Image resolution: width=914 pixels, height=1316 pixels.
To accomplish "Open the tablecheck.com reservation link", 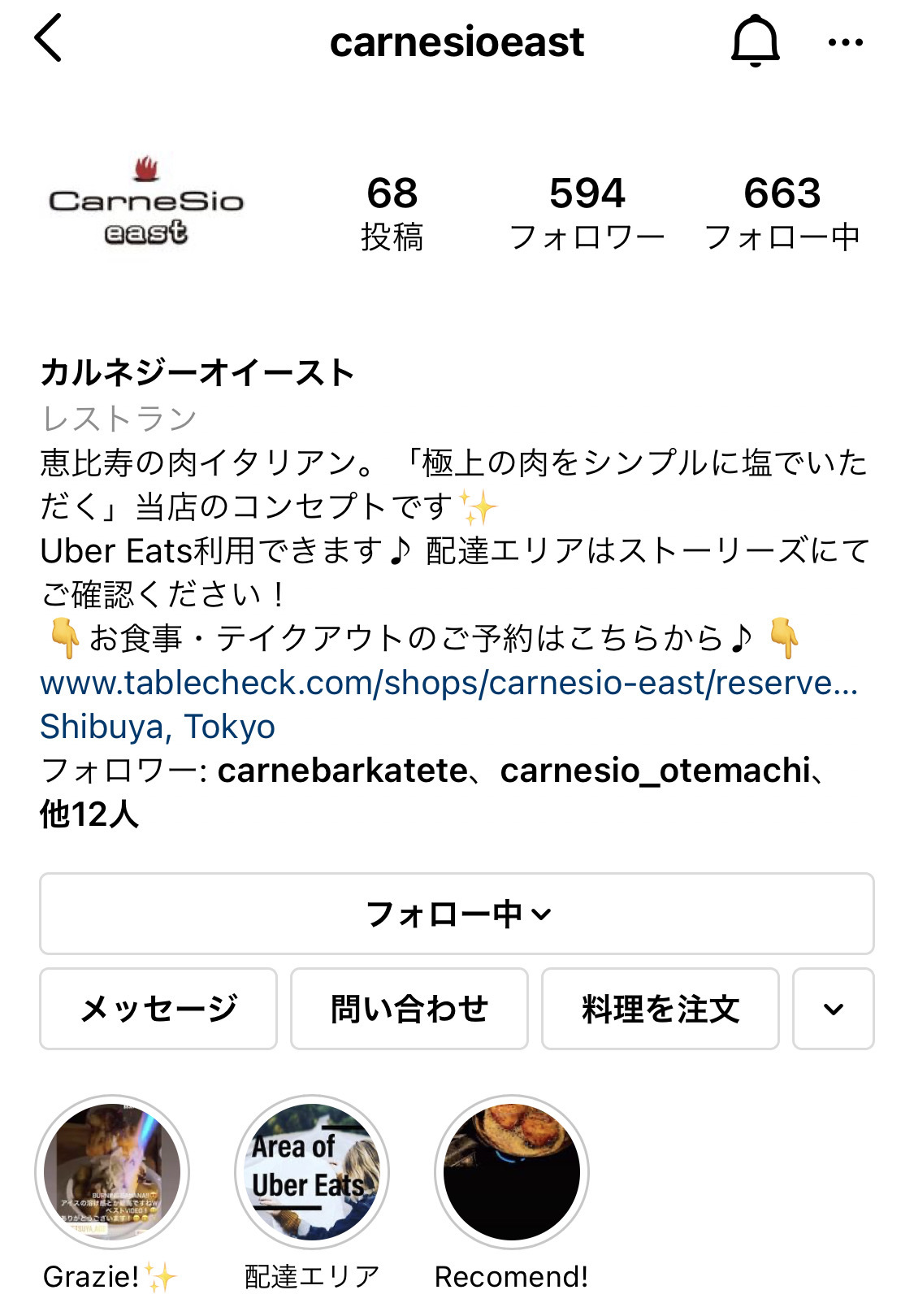I will click(x=448, y=683).
